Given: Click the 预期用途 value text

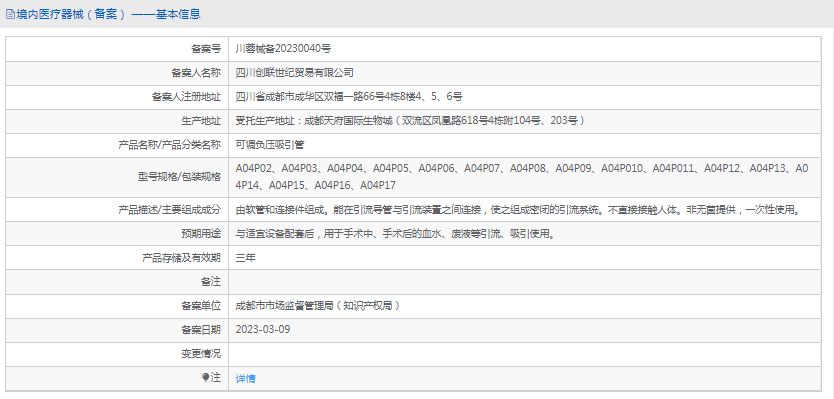Looking at the screenshot, I should pos(396,234).
